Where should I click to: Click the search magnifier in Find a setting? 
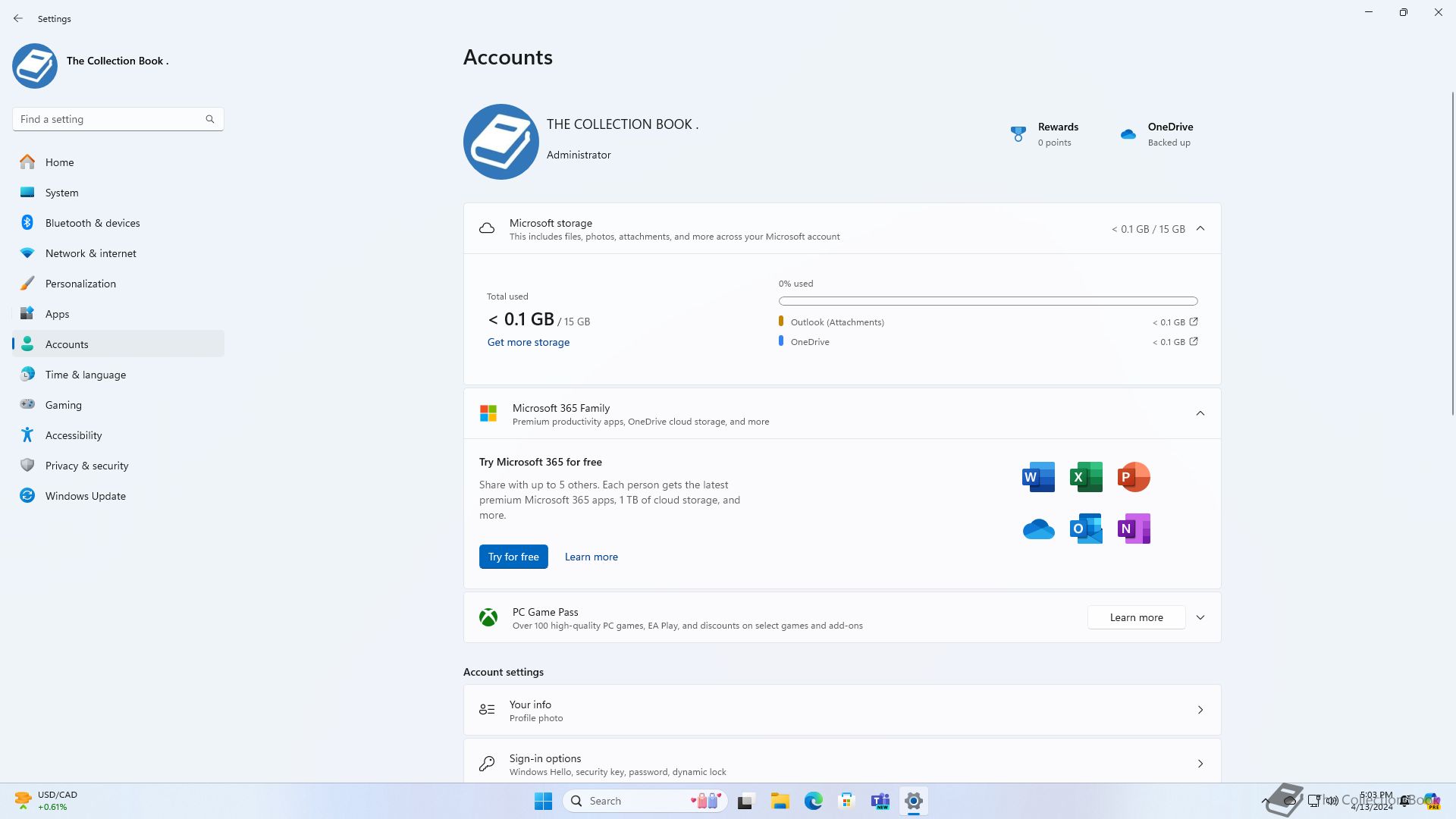210,119
